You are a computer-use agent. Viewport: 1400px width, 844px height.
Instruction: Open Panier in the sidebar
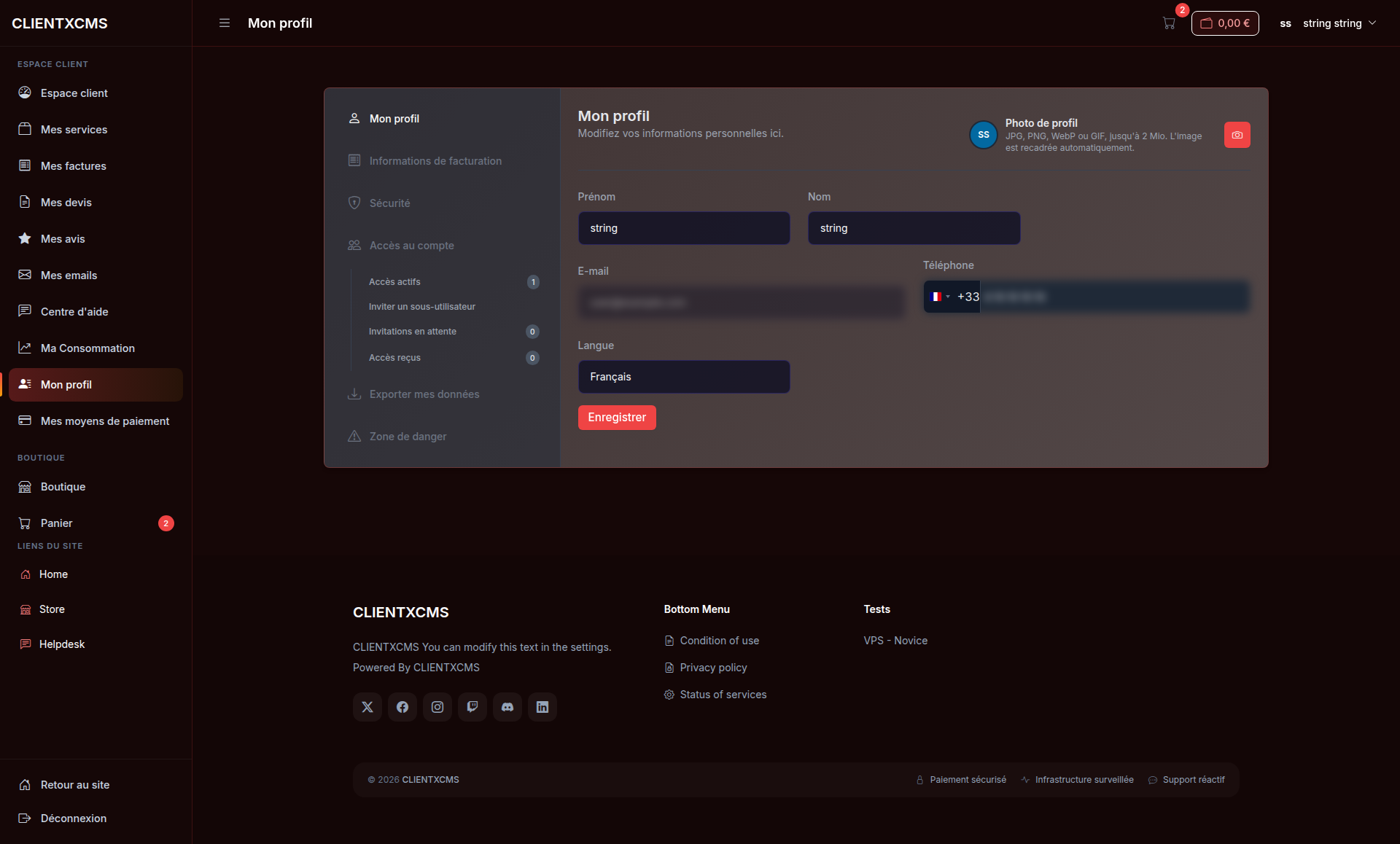[96, 523]
